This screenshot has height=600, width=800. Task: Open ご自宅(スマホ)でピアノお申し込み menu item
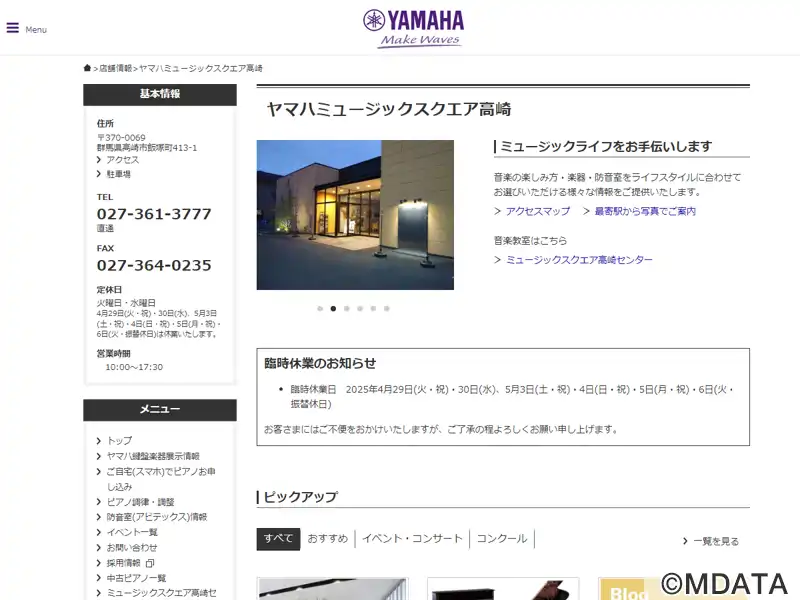coord(161,479)
